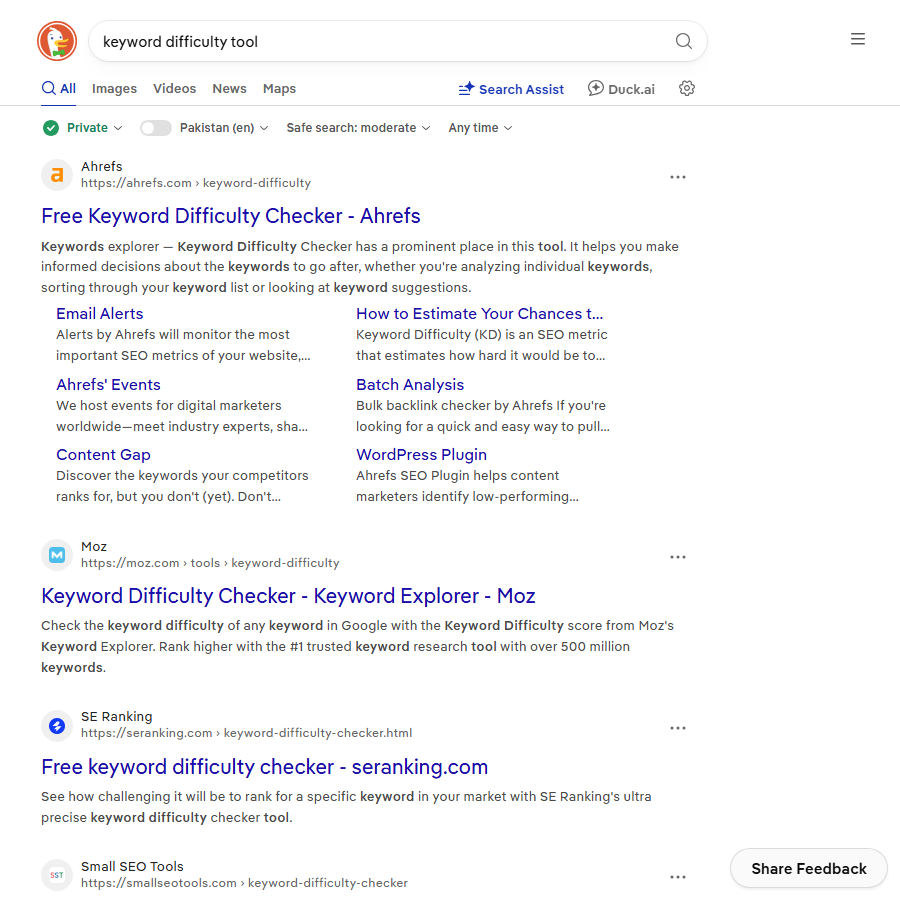Screen dimensions: 900x900
Task: Click the Ahrefs site name
Action: pyautogui.click(x=102, y=166)
